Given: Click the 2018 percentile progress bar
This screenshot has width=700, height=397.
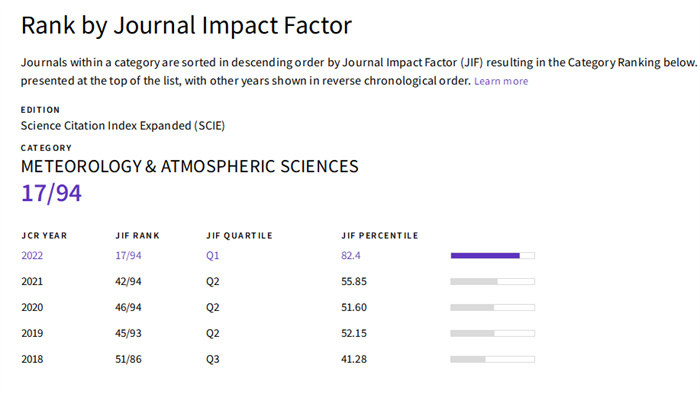Looking at the screenshot, I should click(x=492, y=359).
